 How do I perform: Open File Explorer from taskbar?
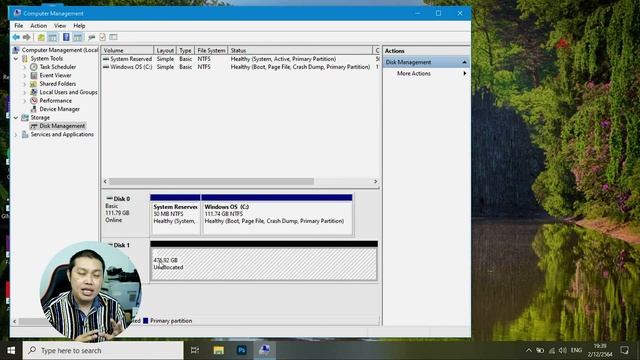[x=218, y=350]
